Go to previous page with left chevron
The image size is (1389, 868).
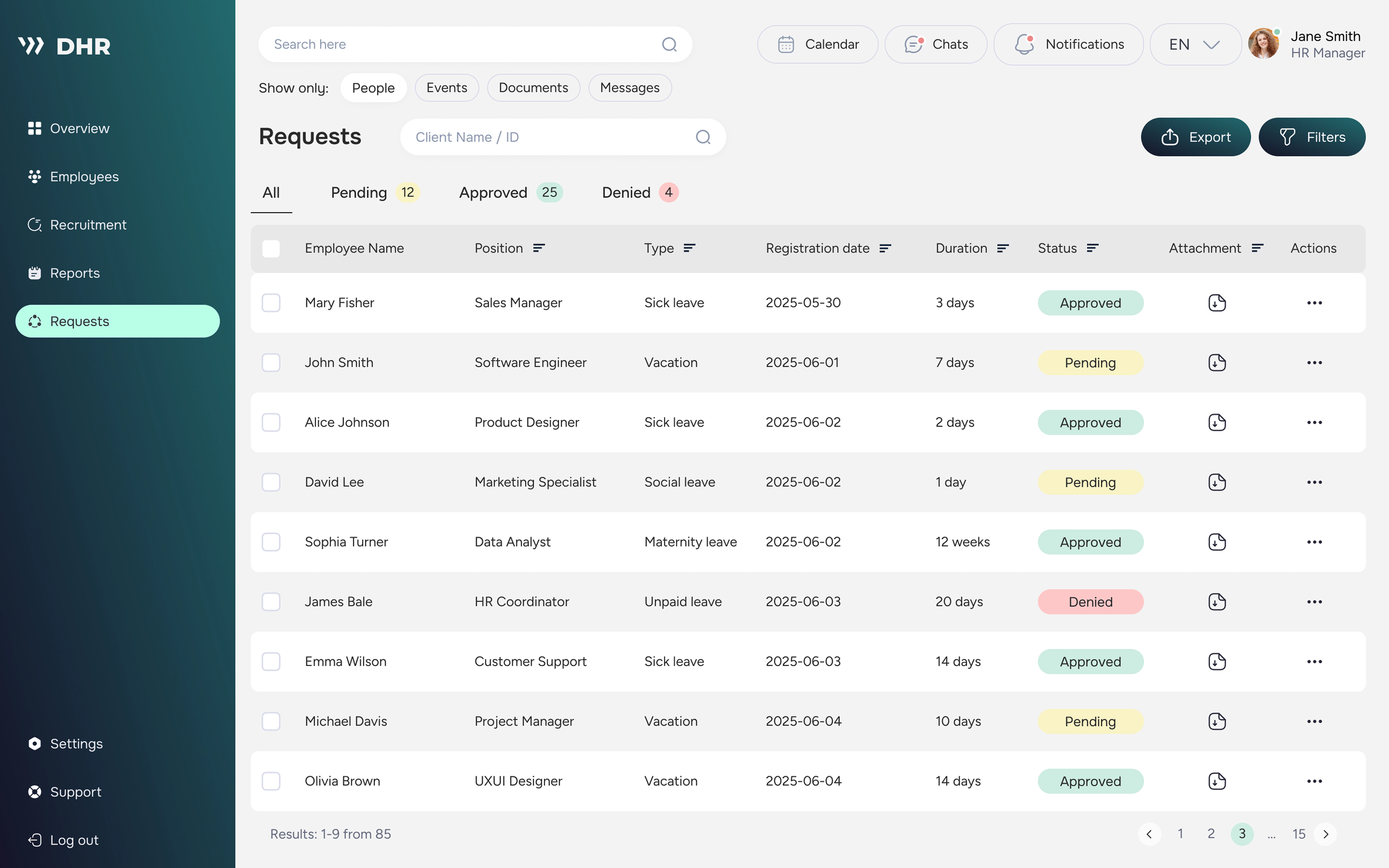[1149, 834]
